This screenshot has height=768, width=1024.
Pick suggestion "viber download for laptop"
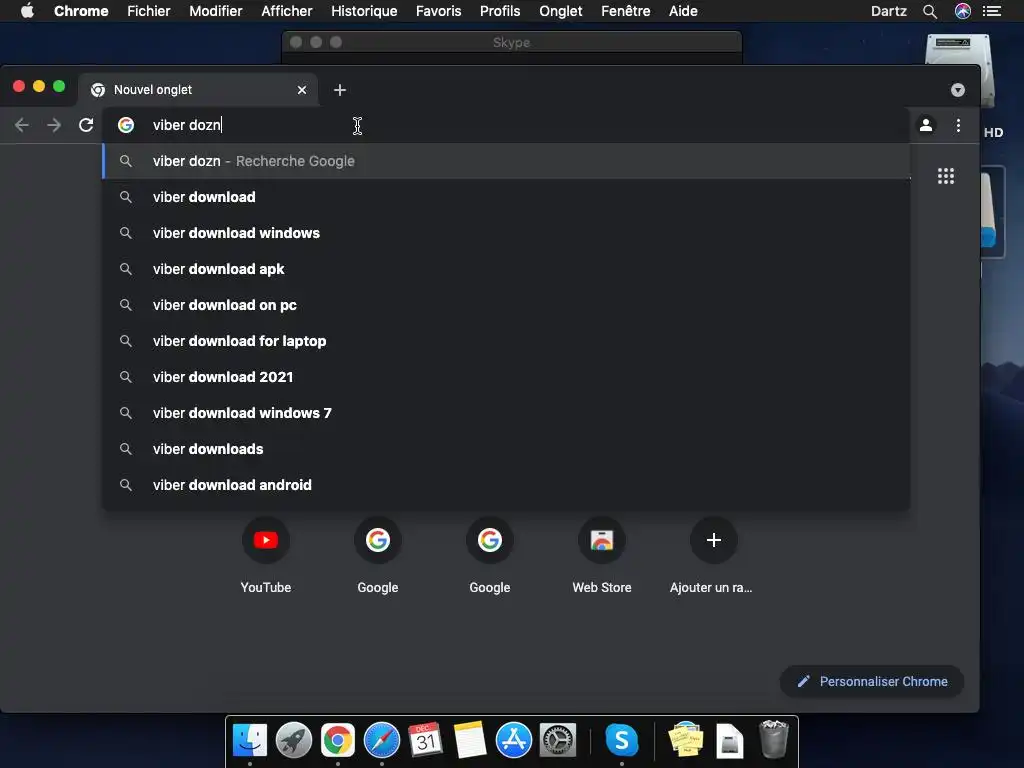pos(506,341)
